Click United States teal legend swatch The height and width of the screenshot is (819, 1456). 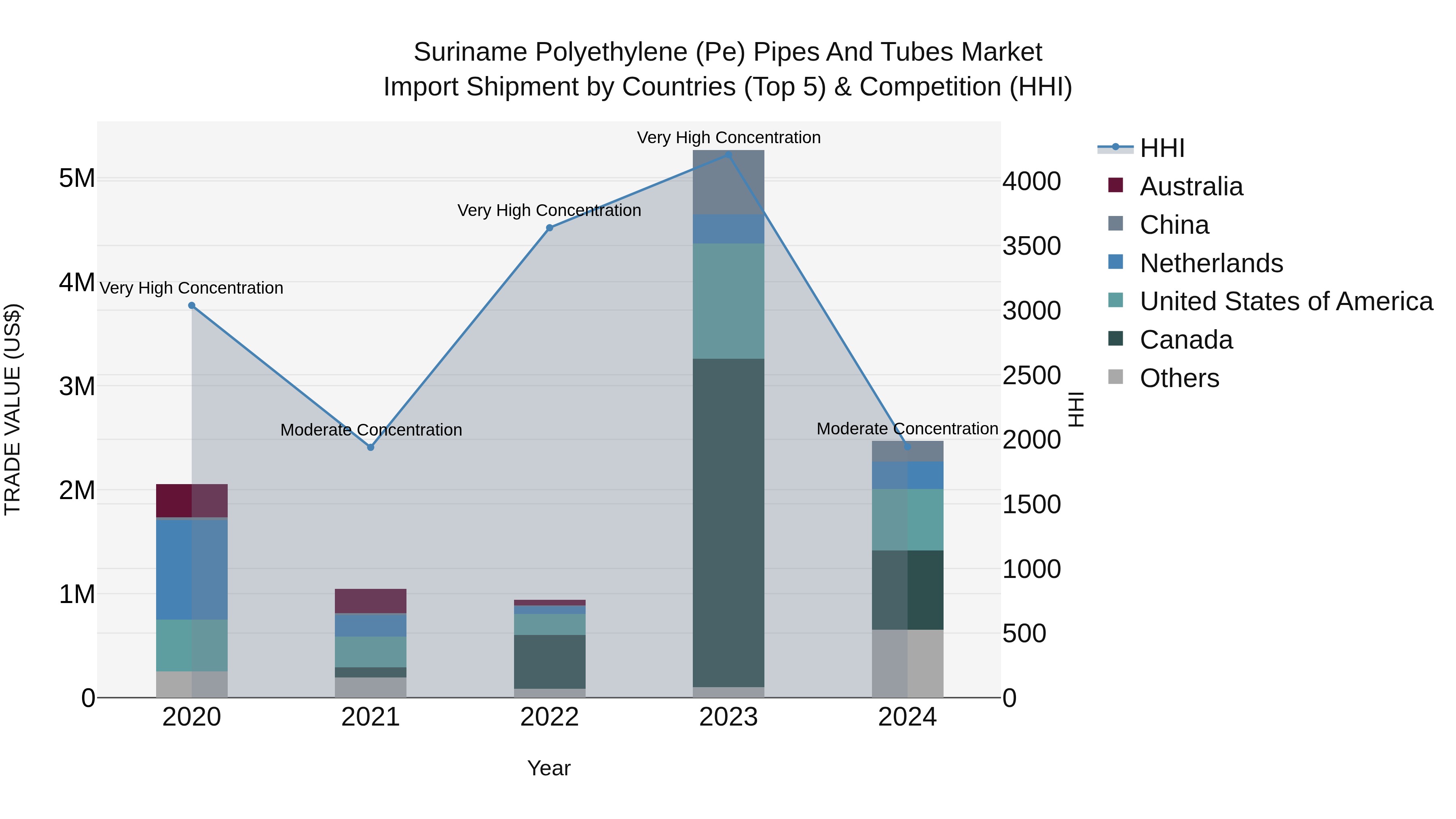pyautogui.click(x=1116, y=300)
